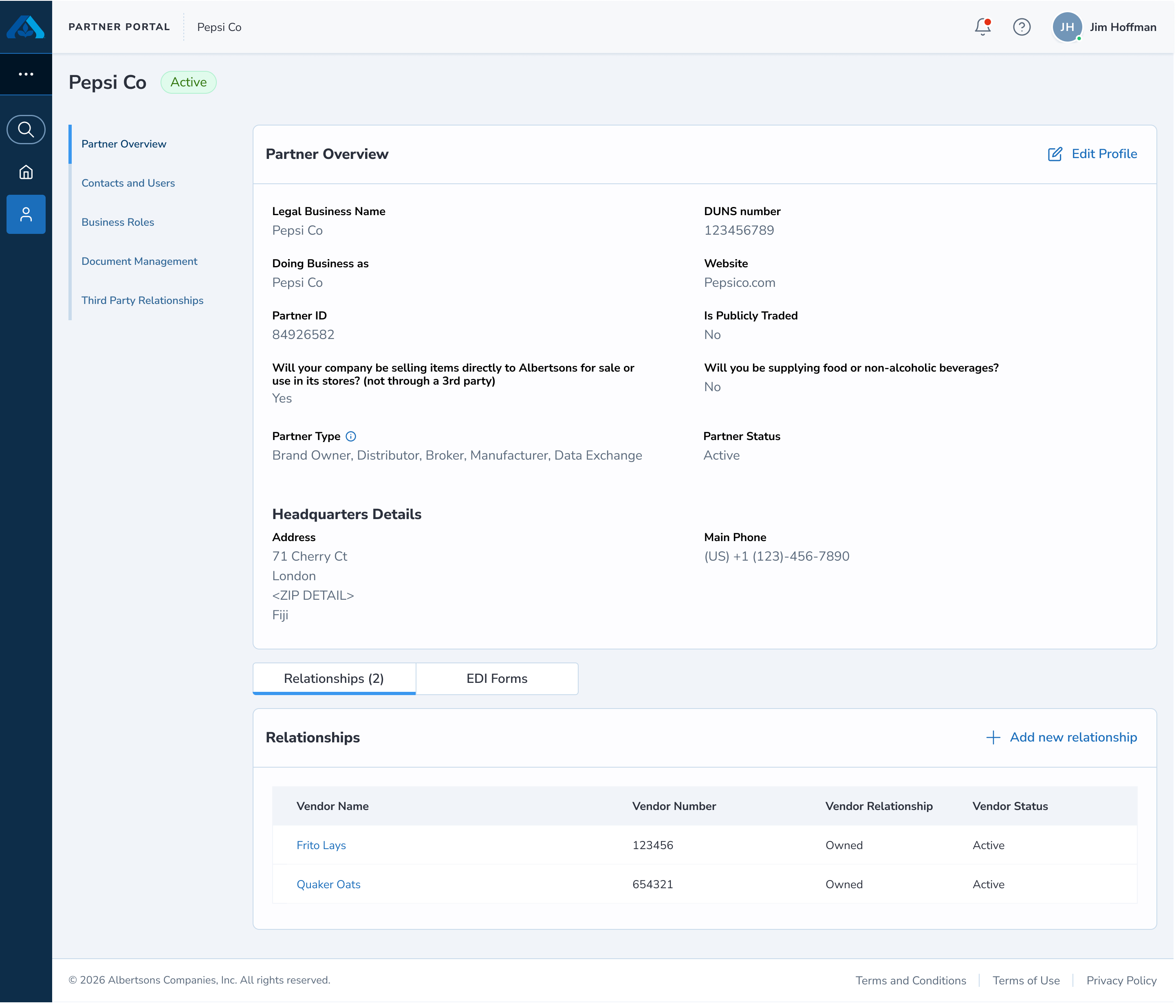Open Partner Overview section in side nav
The height and width of the screenshot is (1008, 1176).
pos(124,144)
